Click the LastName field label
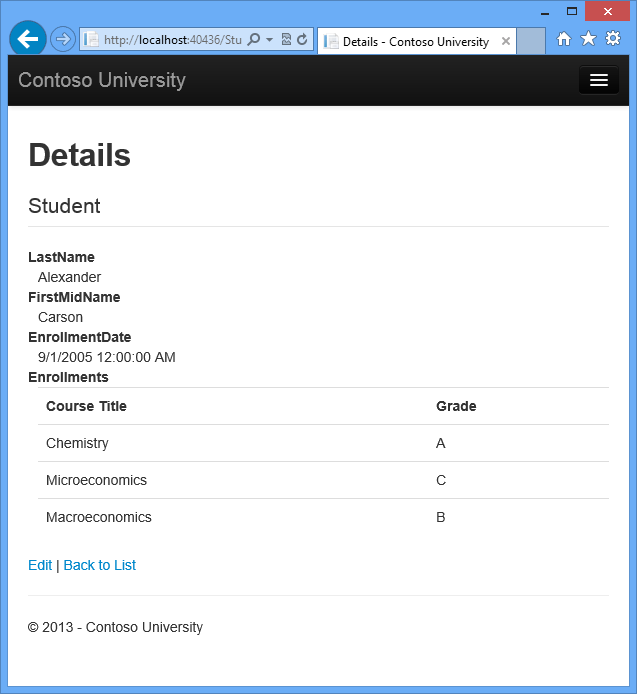This screenshot has height=694, width=637. [x=62, y=257]
